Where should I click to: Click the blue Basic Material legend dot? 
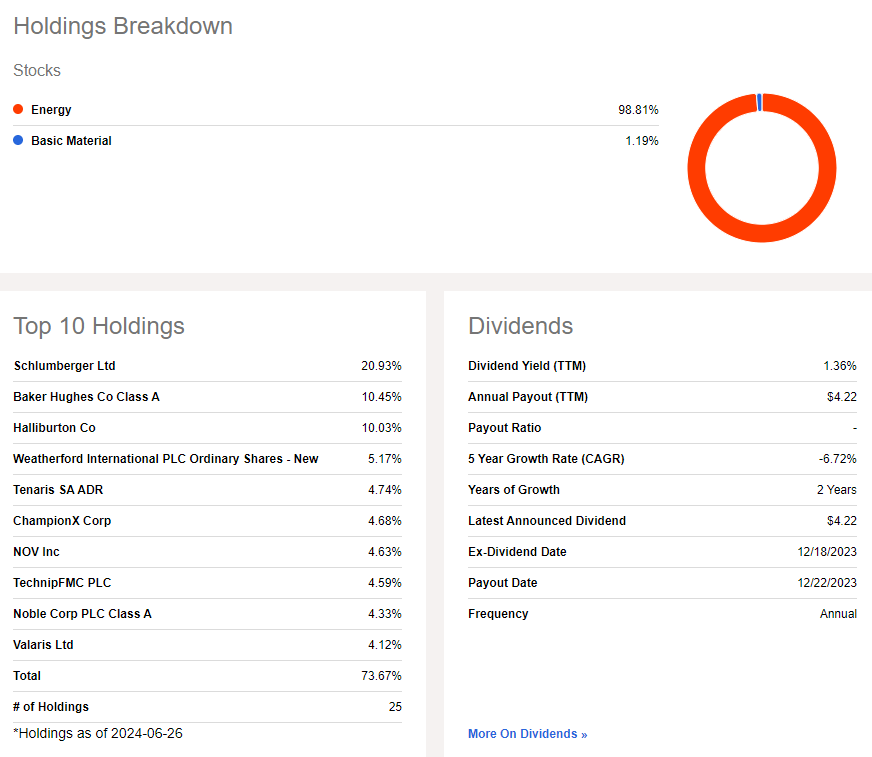(18, 140)
